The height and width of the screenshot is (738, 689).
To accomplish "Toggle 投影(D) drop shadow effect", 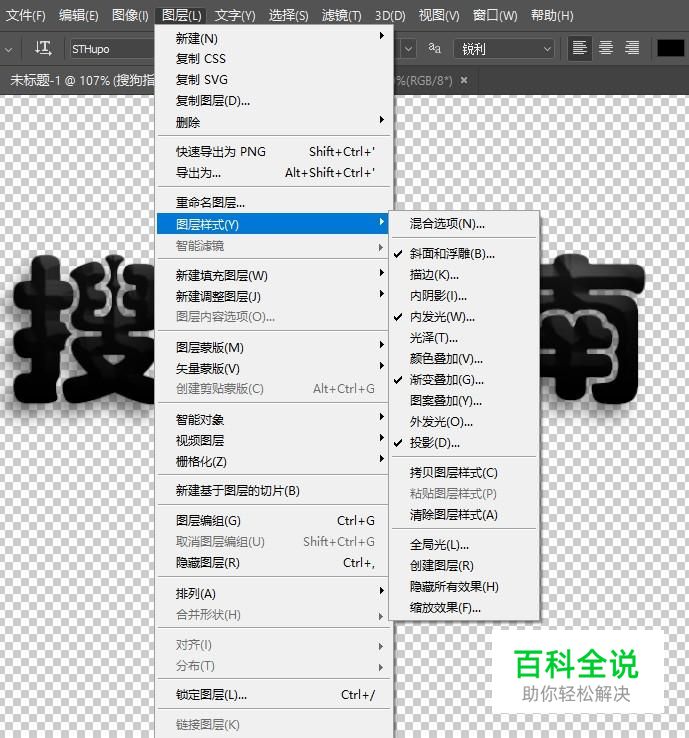I will point(464,443).
